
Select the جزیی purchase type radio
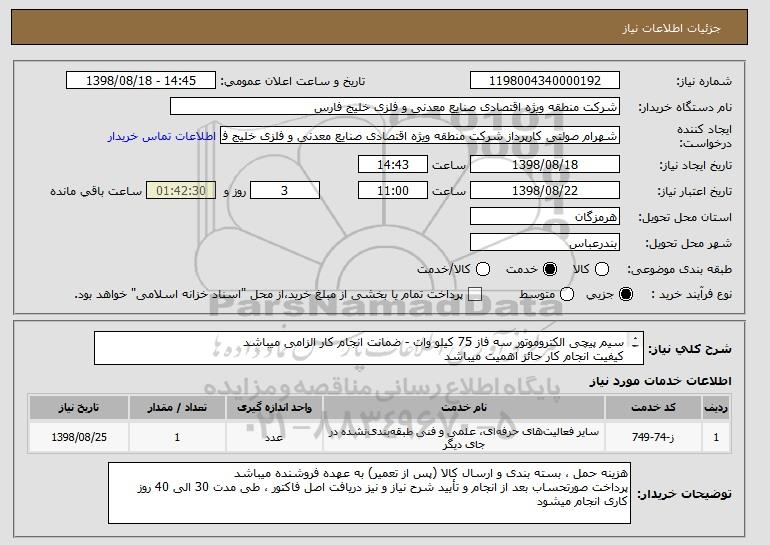coord(626,295)
